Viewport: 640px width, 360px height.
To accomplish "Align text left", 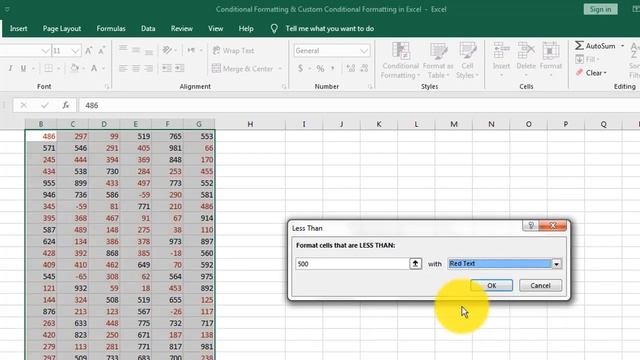I will 123,69.
